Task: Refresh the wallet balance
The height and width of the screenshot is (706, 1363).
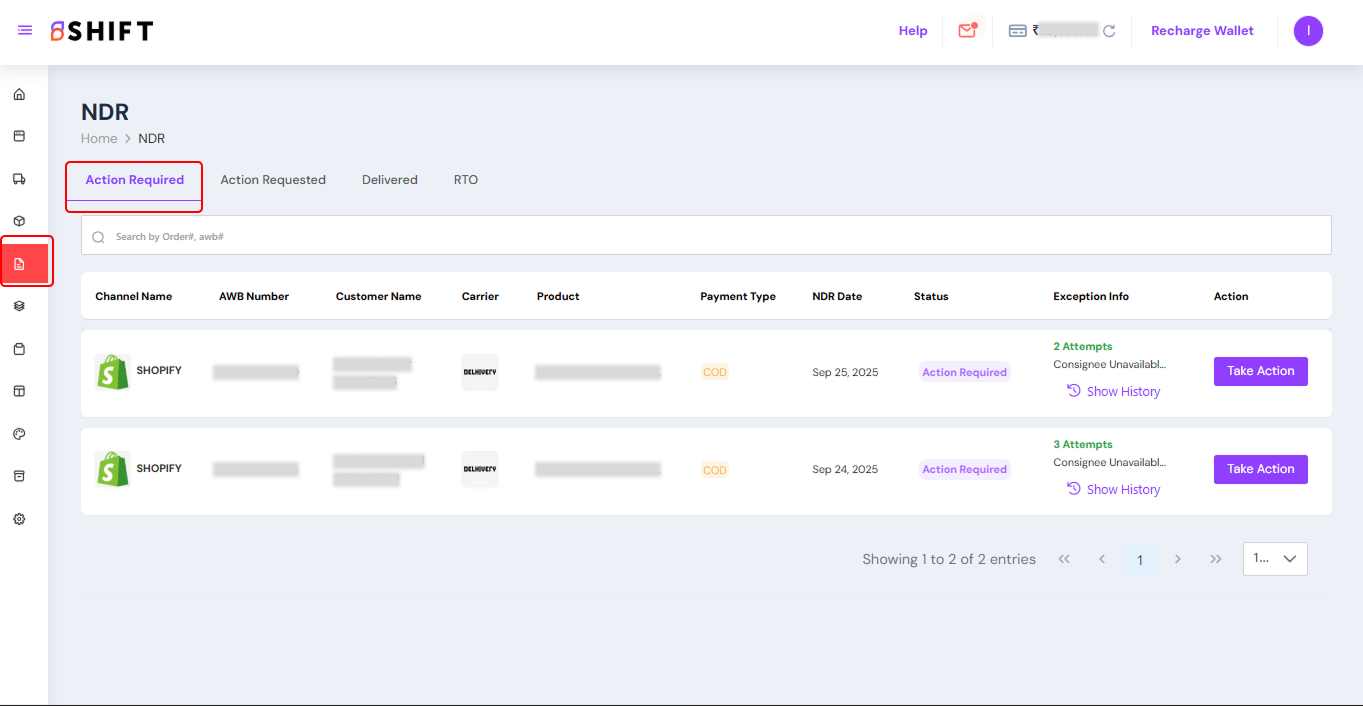Action: tap(1109, 31)
